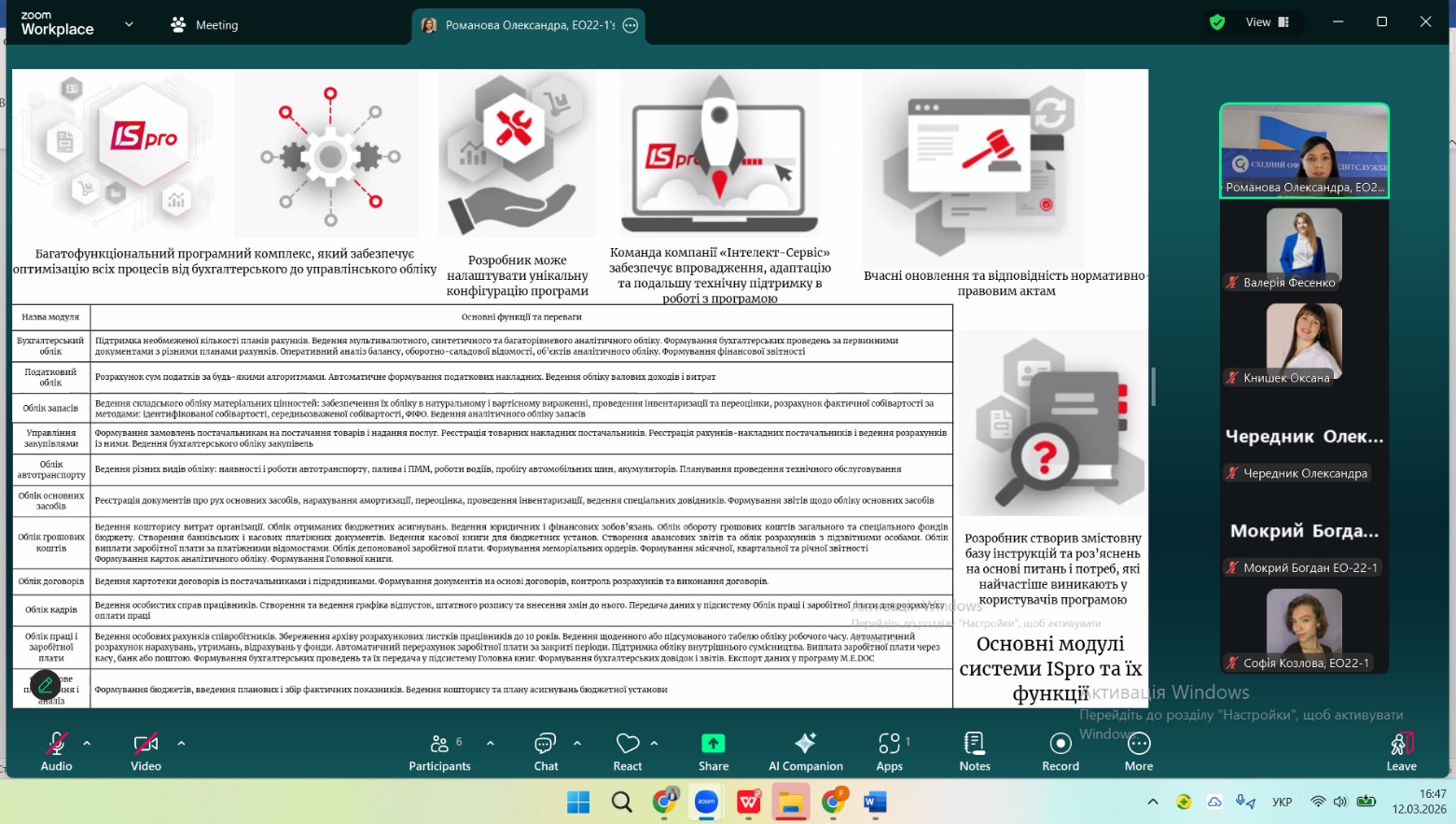This screenshot has height=824, width=1456.
Task: Unmute microphone with the Audio button
Action: point(56,751)
